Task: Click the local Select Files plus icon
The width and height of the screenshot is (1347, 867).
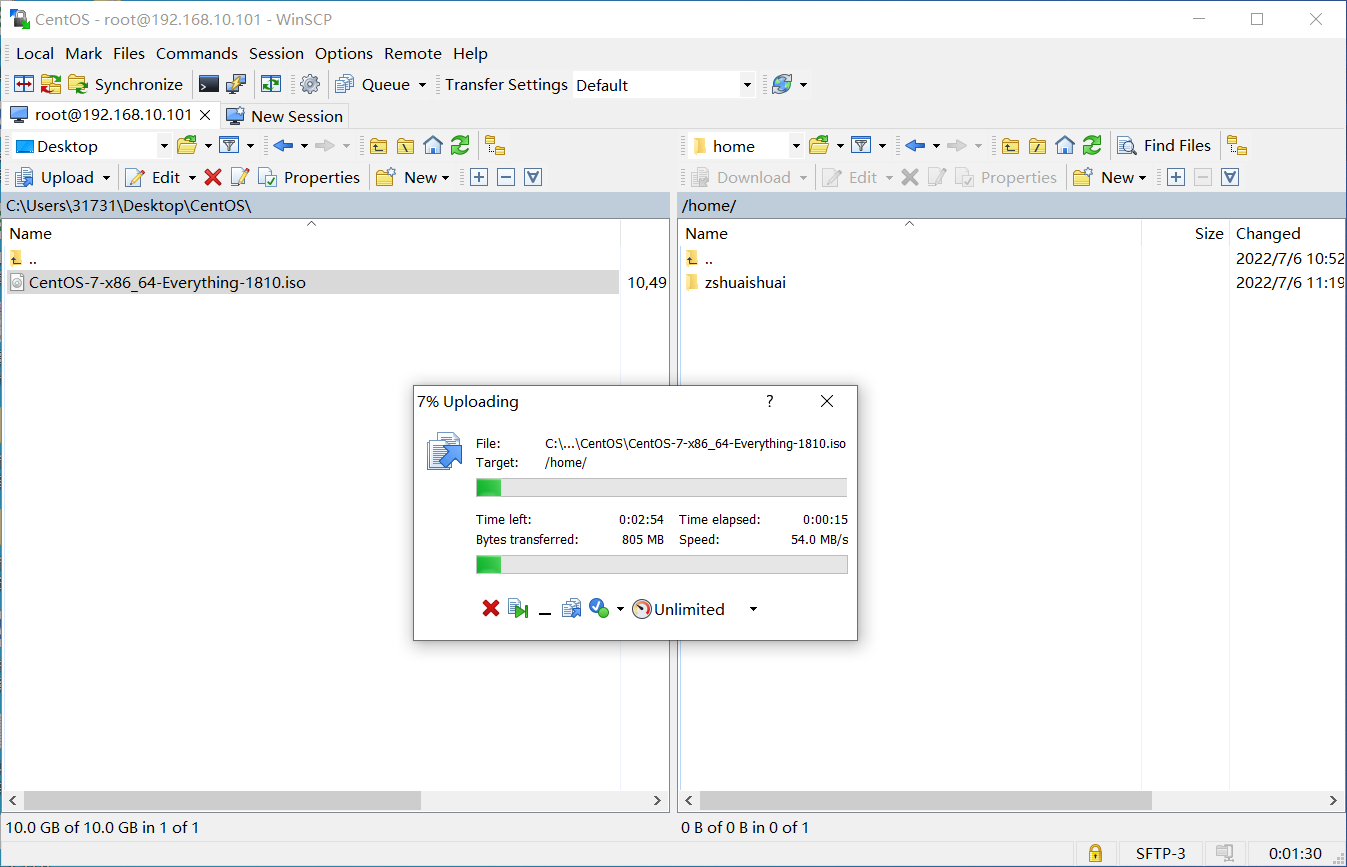Action: pos(479,177)
